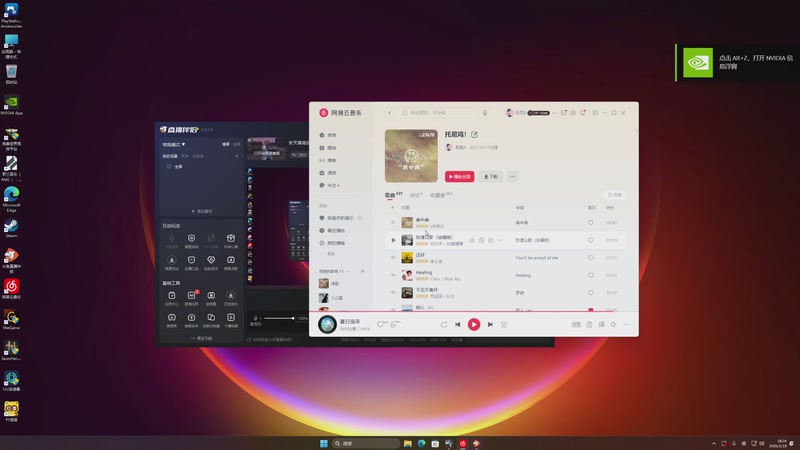This screenshot has width=800, height=450.
Task: Like the song 典中典 with its heart
Action: (591, 223)
